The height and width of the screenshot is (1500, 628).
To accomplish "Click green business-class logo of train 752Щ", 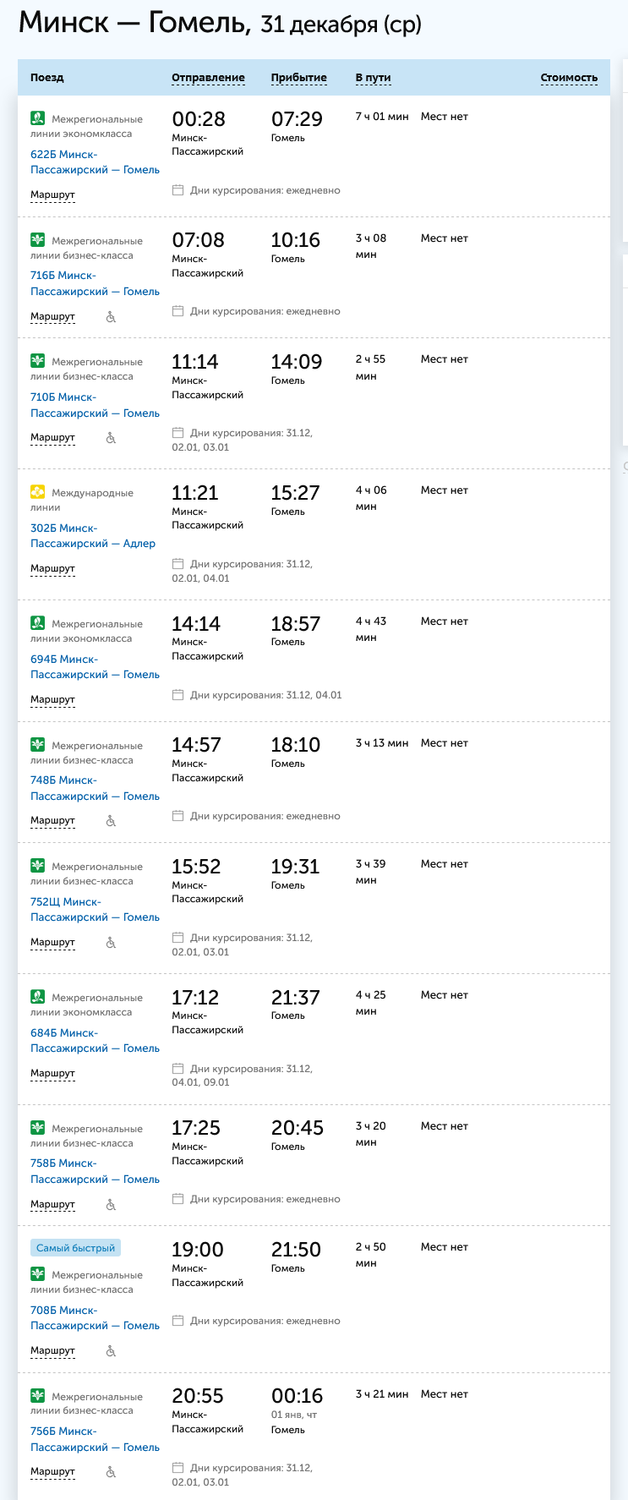I will point(38,866).
